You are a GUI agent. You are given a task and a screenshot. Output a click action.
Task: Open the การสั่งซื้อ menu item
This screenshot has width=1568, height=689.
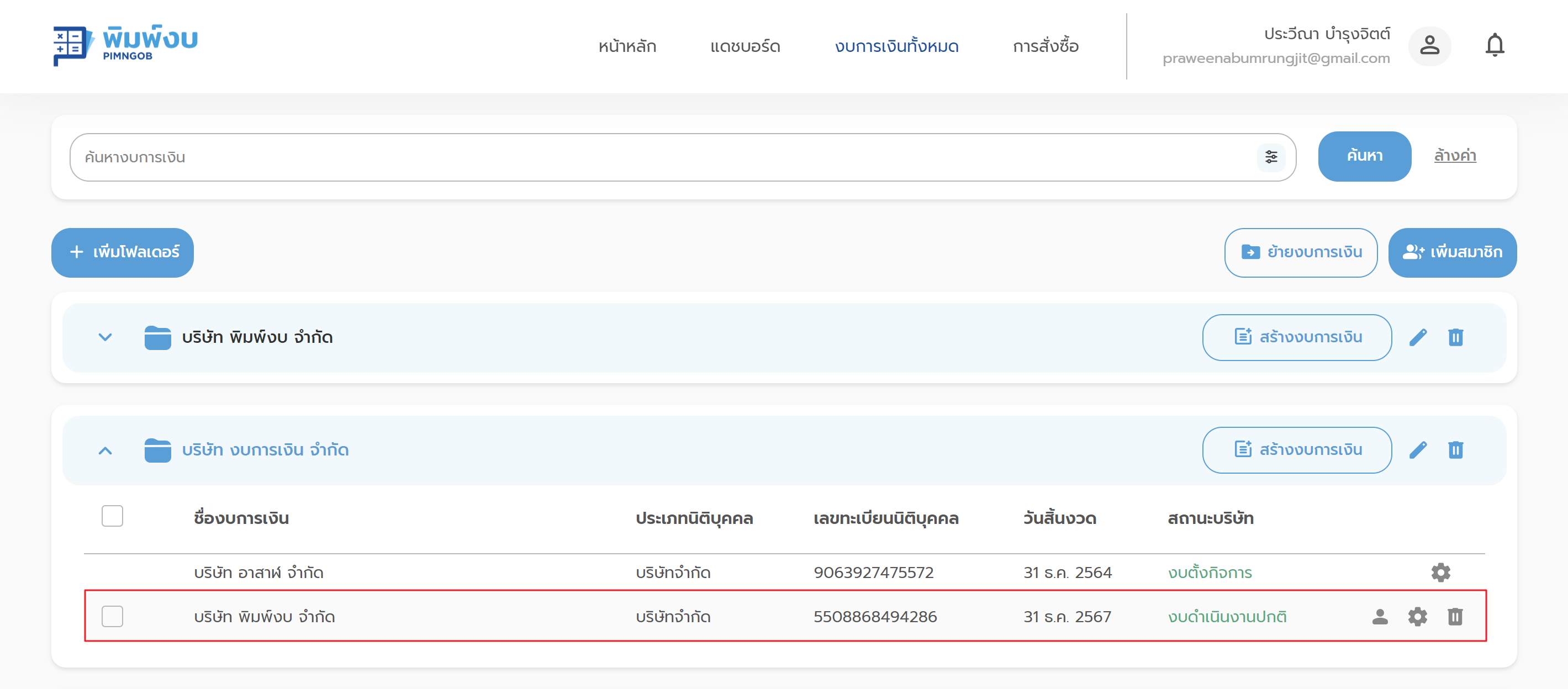[x=1045, y=46]
